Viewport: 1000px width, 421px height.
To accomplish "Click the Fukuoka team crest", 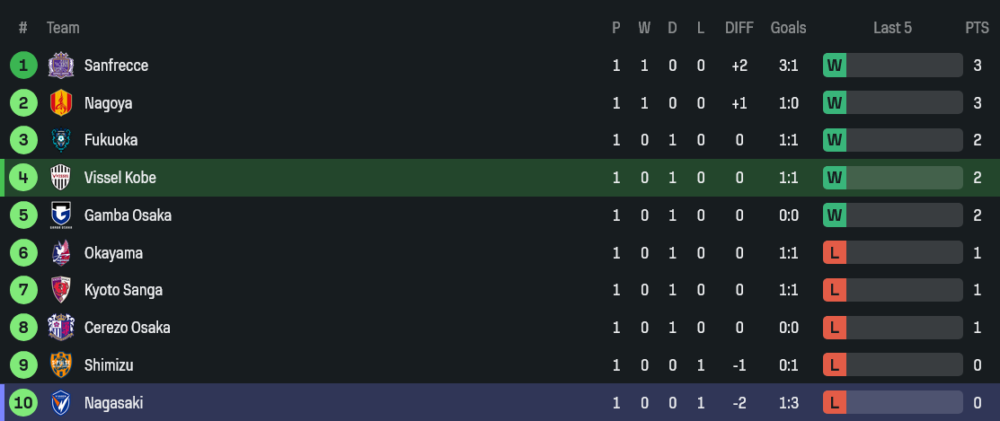I will point(61,140).
